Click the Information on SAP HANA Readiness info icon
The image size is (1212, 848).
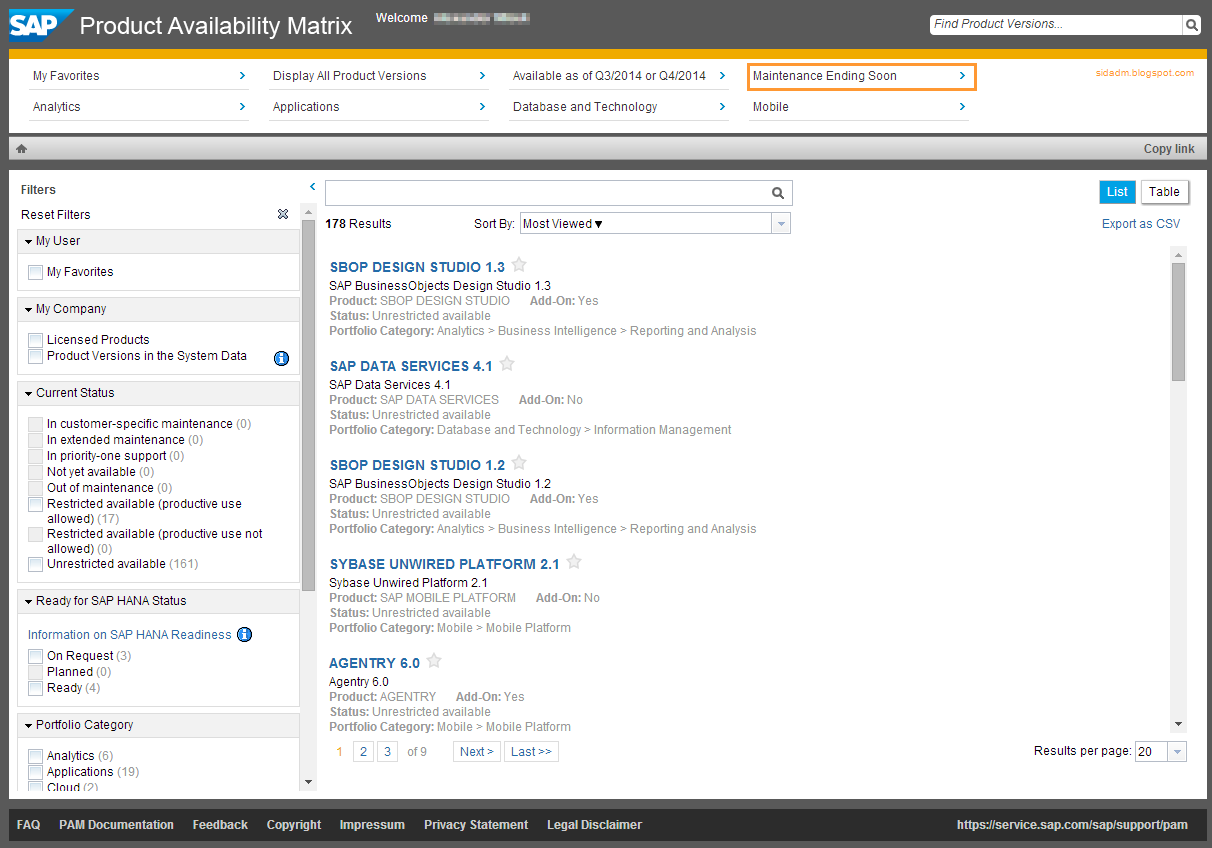[x=244, y=634]
